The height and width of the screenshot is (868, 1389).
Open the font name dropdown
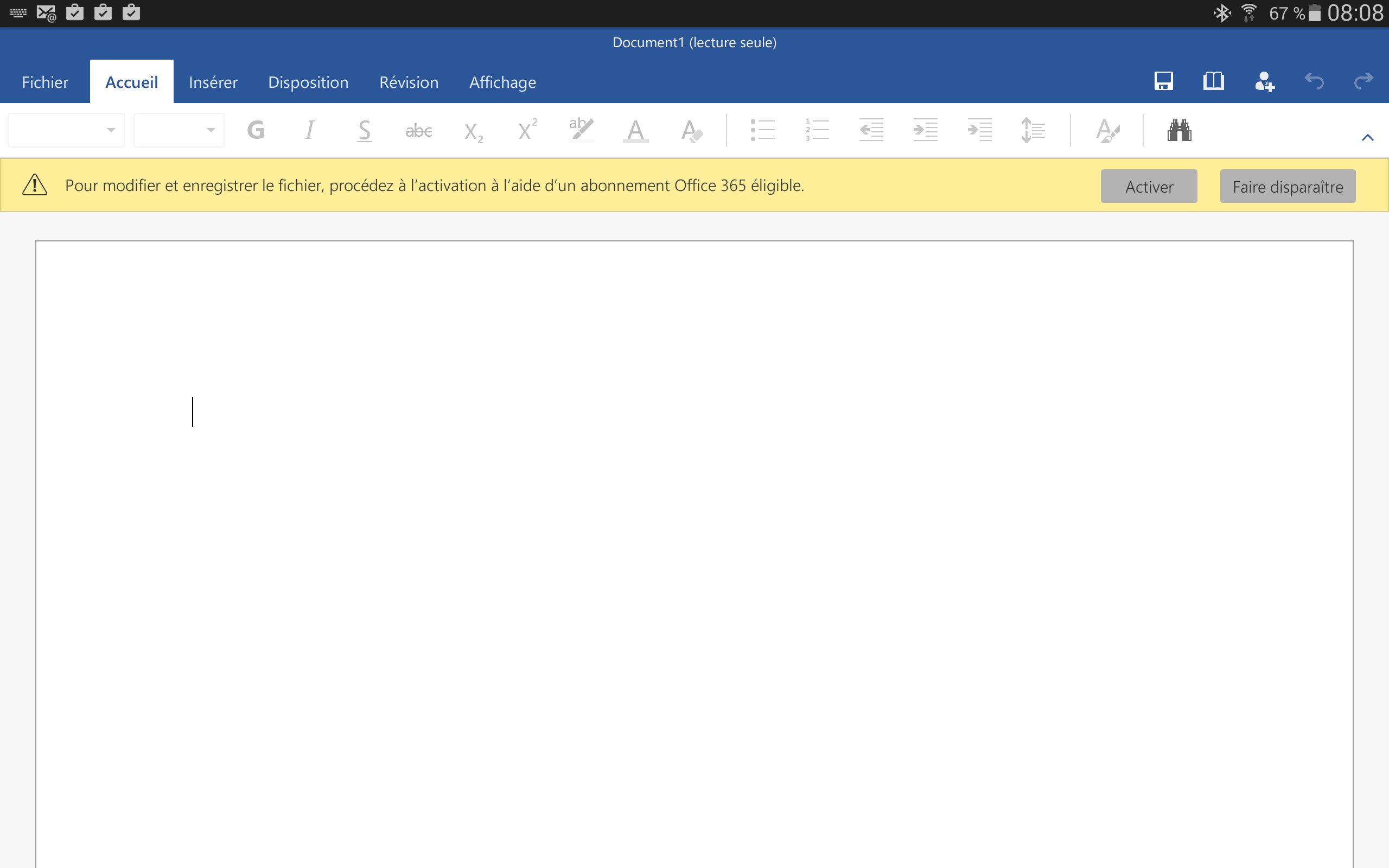coord(67,130)
